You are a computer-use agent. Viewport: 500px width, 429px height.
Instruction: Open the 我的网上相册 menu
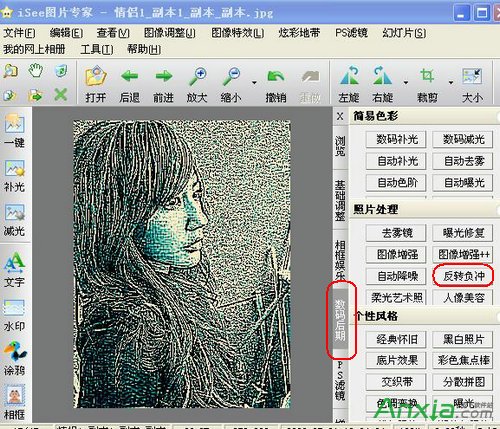(x=34, y=50)
